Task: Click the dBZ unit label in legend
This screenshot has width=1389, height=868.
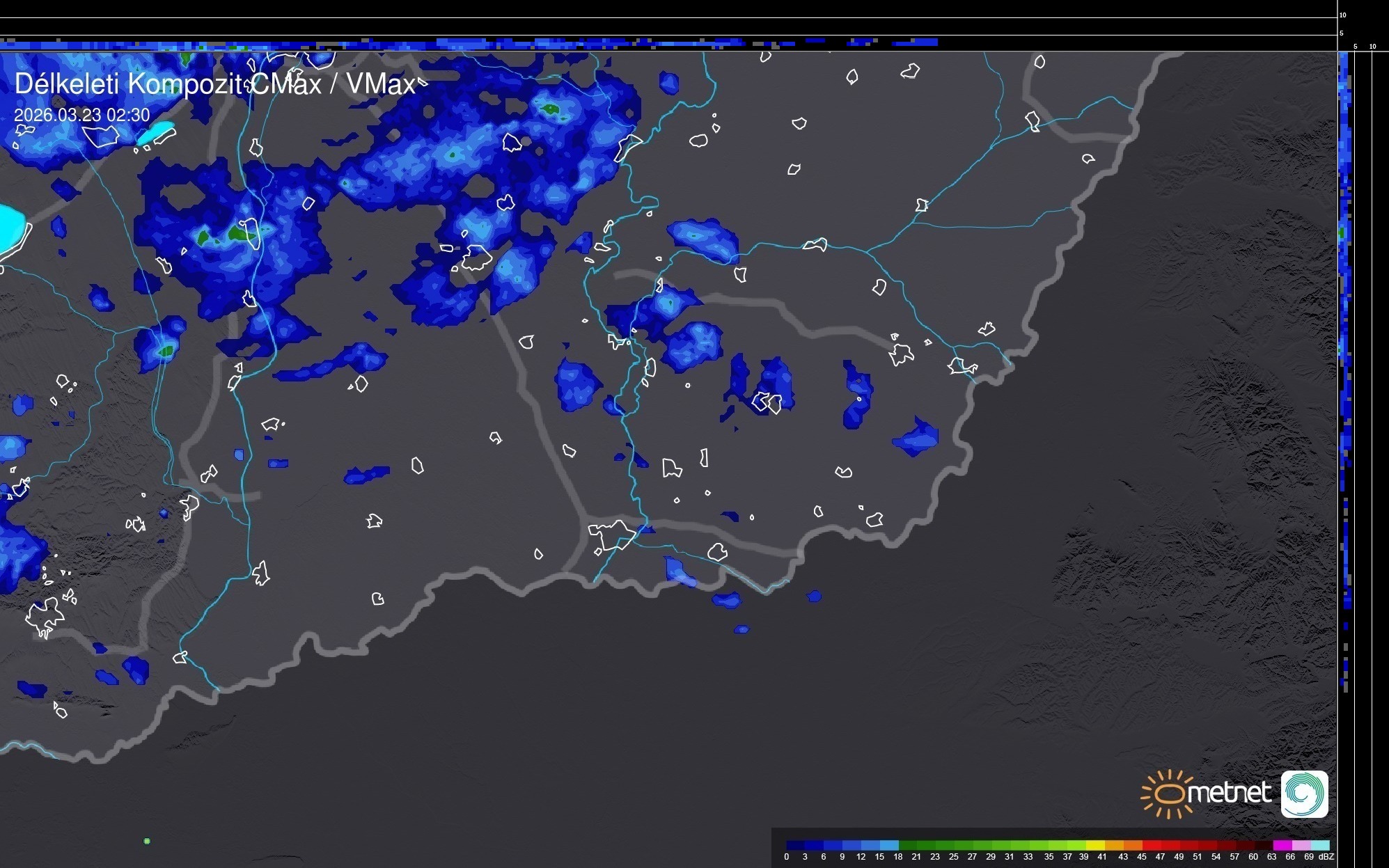Action: (1326, 857)
